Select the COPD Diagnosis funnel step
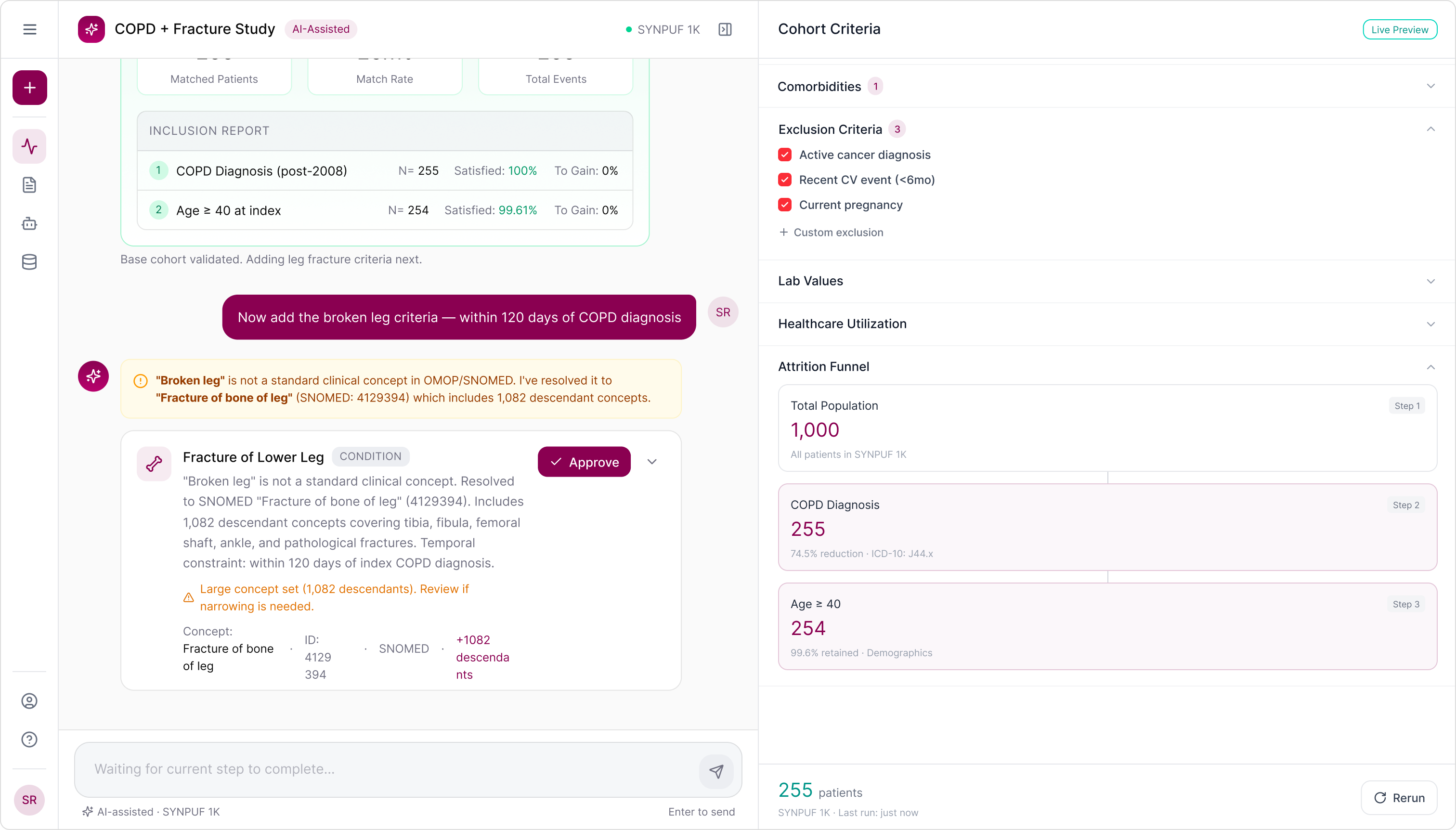The width and height of the screenshot is (1456, 830). click(x=1107, y=527)
